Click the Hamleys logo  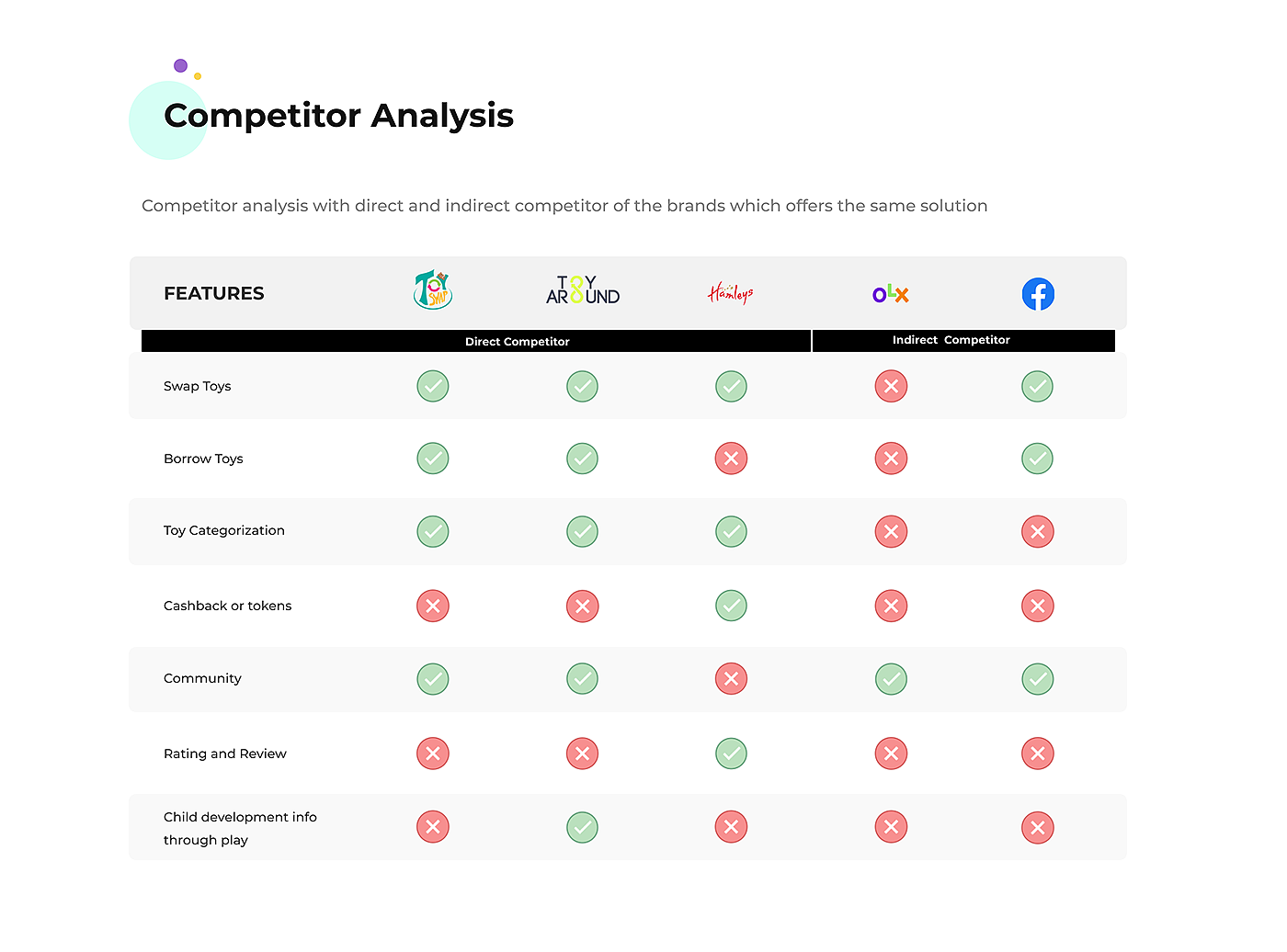pos(731,293)
